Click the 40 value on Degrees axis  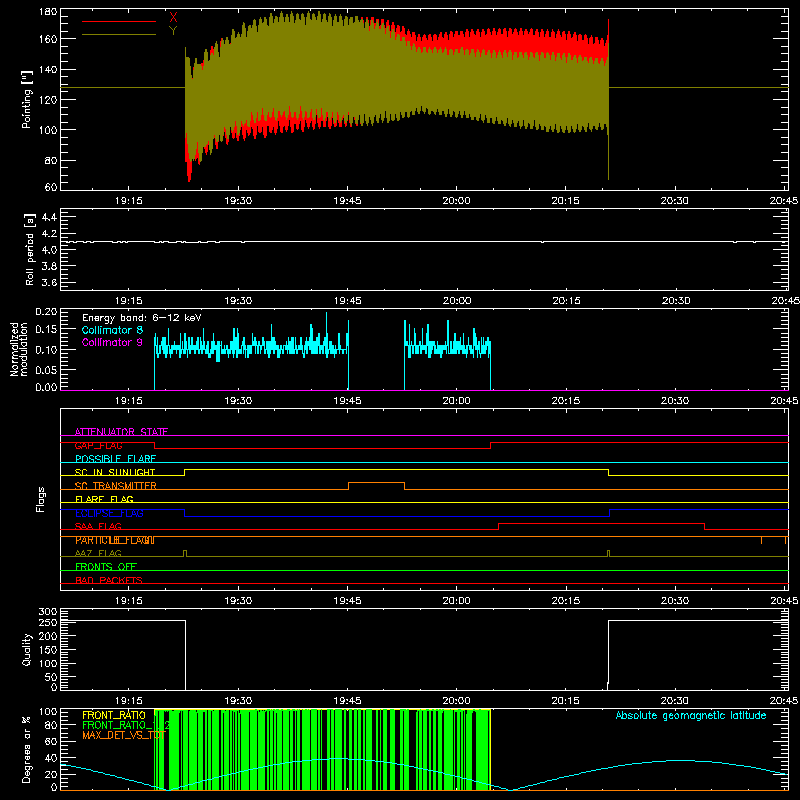pyautogui.click(x=51, y=758)
